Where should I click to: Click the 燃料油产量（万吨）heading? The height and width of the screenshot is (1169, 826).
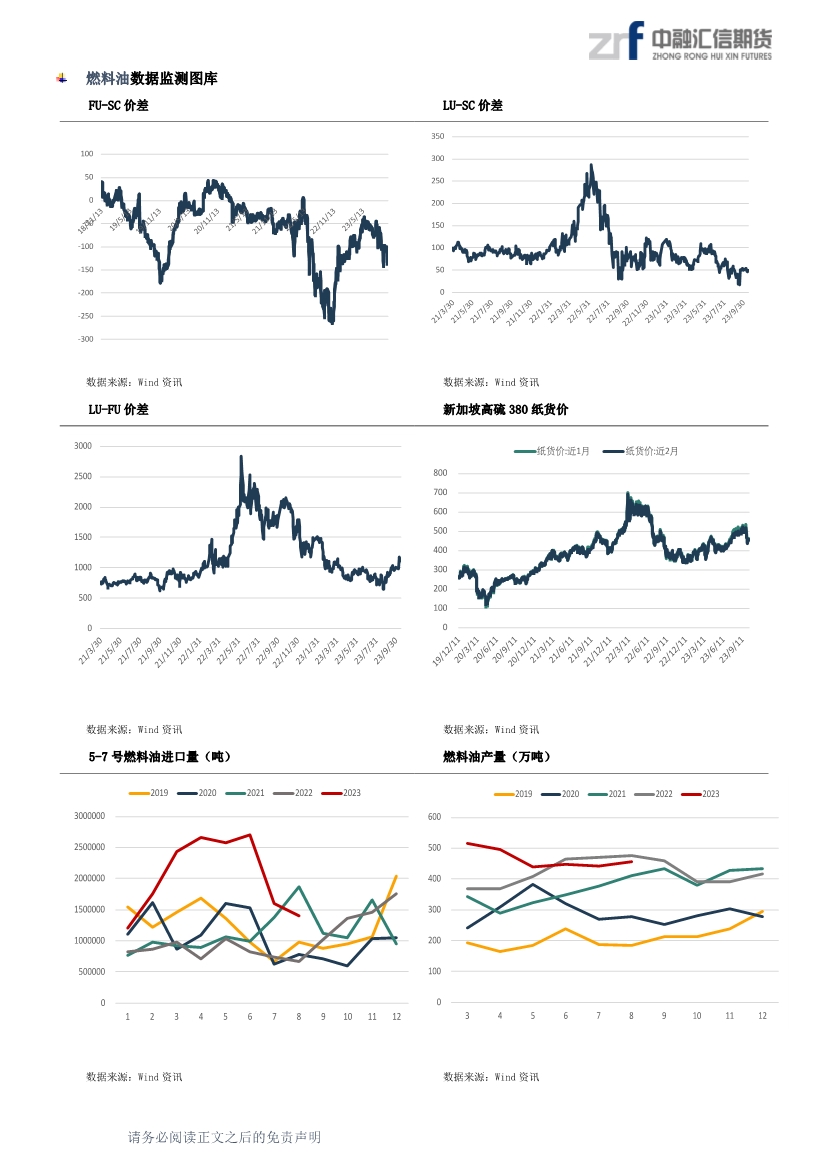pos(498,757)
